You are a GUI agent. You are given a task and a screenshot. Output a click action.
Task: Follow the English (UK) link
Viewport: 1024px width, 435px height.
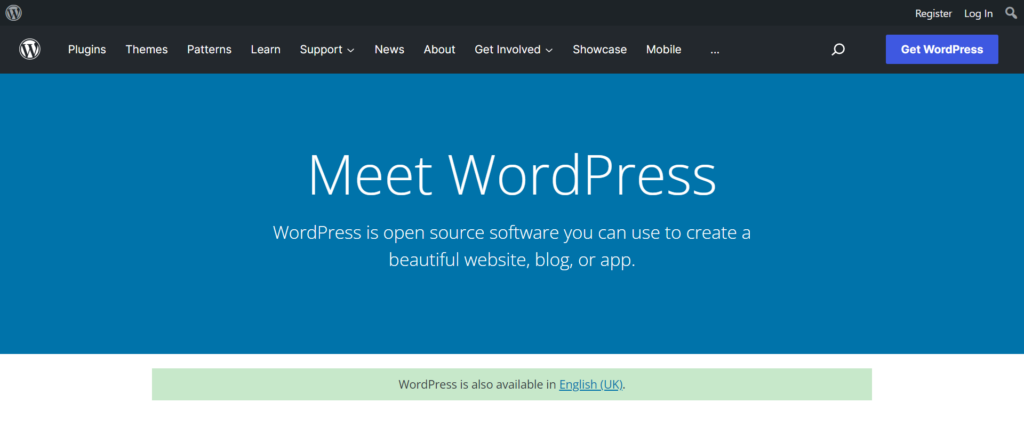pos(591,385)
